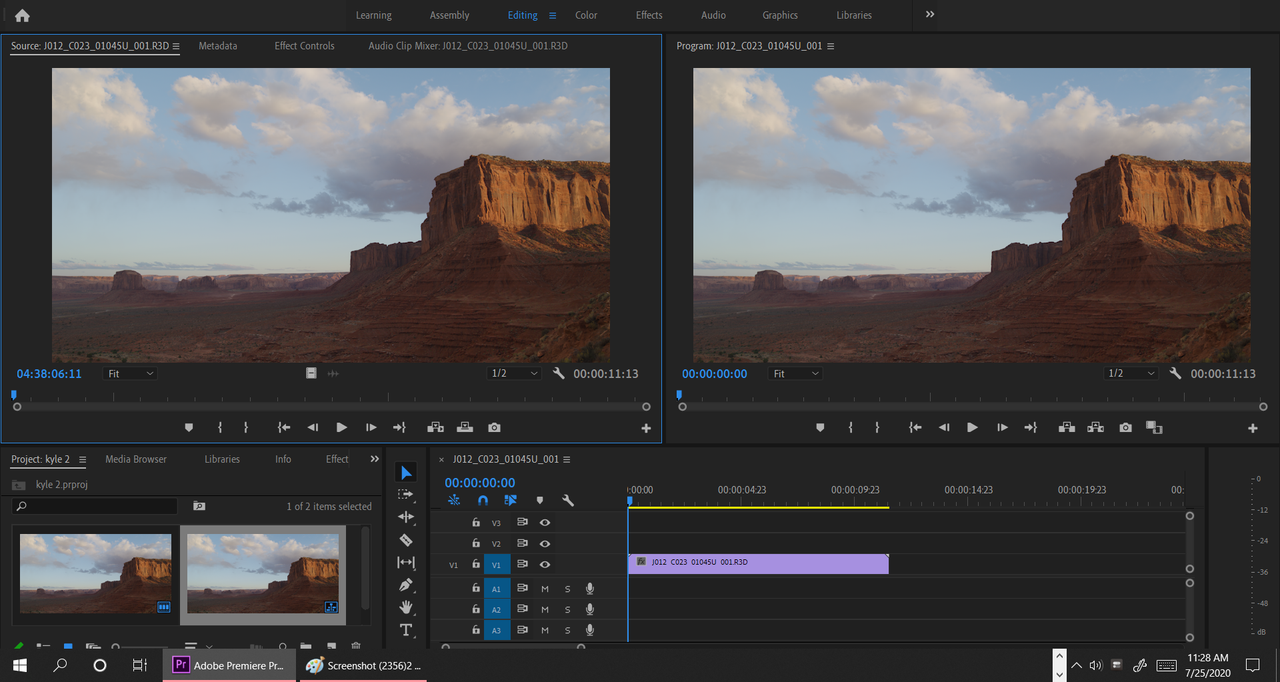The width and height of the screenshot is (1280, 682).
Task: Open the Effect Controls tab
Action: pyautogui.click(x=304, y=46)
